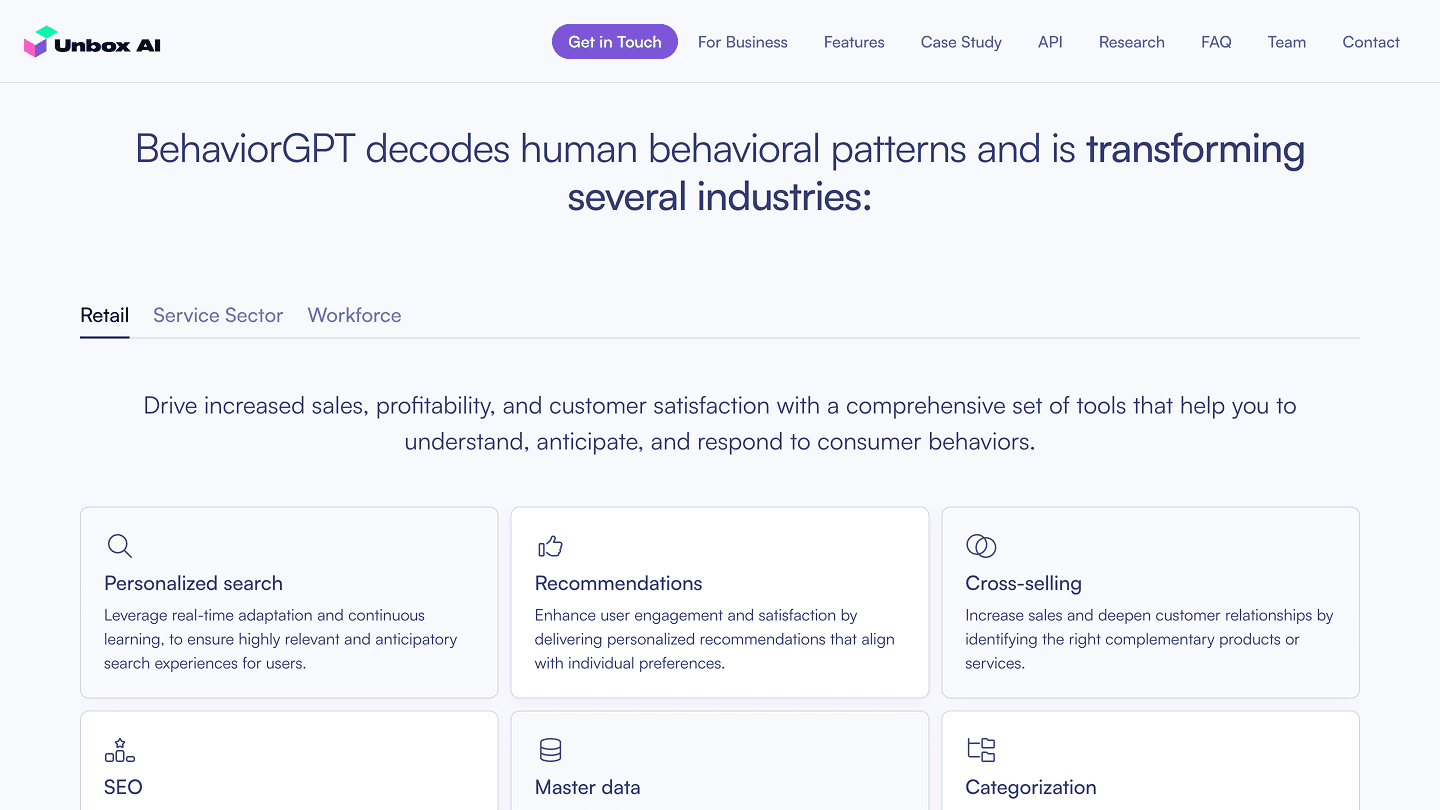
Task: Click the Recommendations card title
Action: [x=619, y=583]
